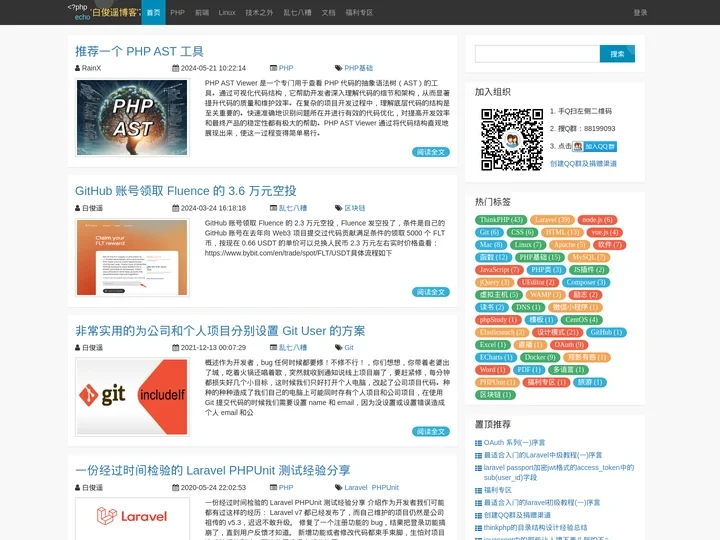Image resolution: width=720 pixels, height=540 pixels.
Task: Open article about Git User 设置方案
Action: point(220,331)
